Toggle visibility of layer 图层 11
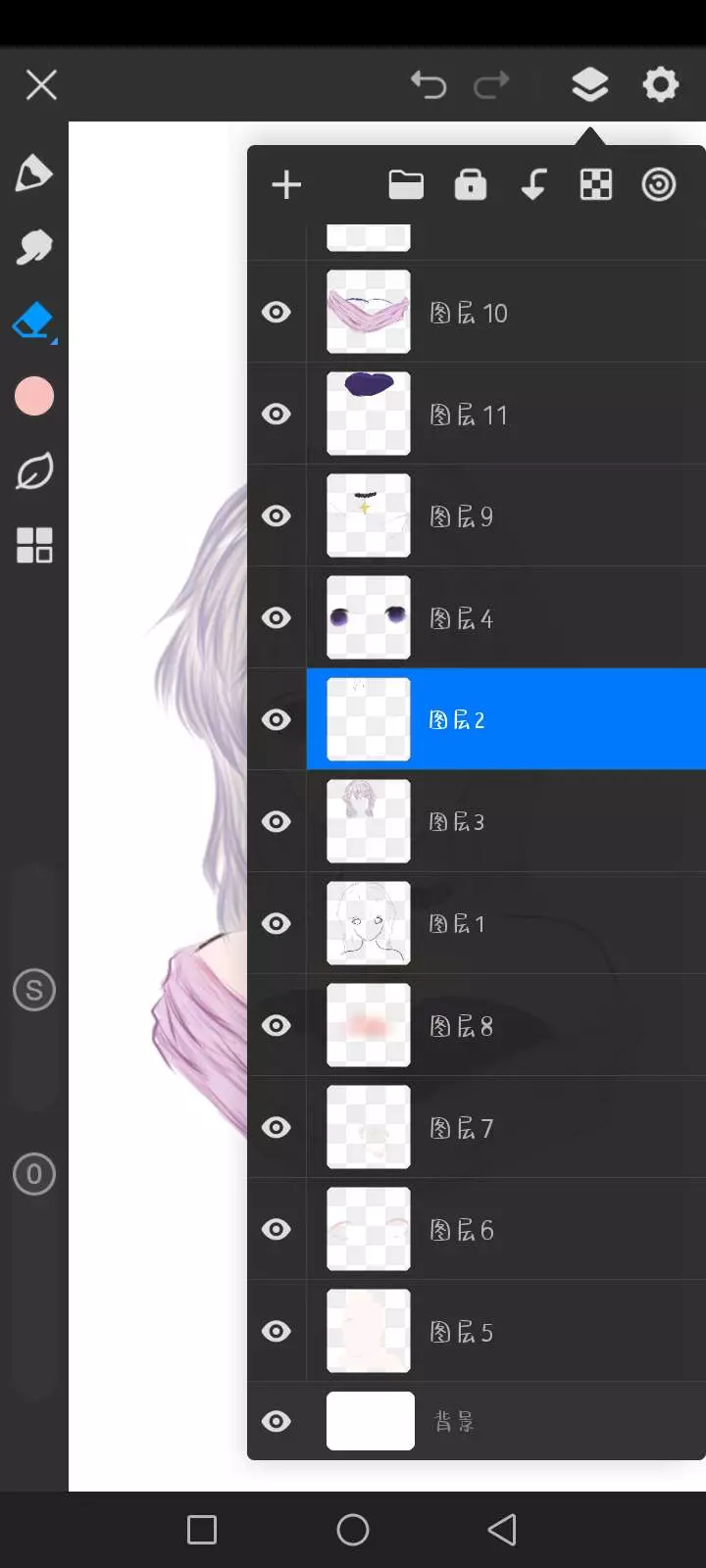 [277, 415]
